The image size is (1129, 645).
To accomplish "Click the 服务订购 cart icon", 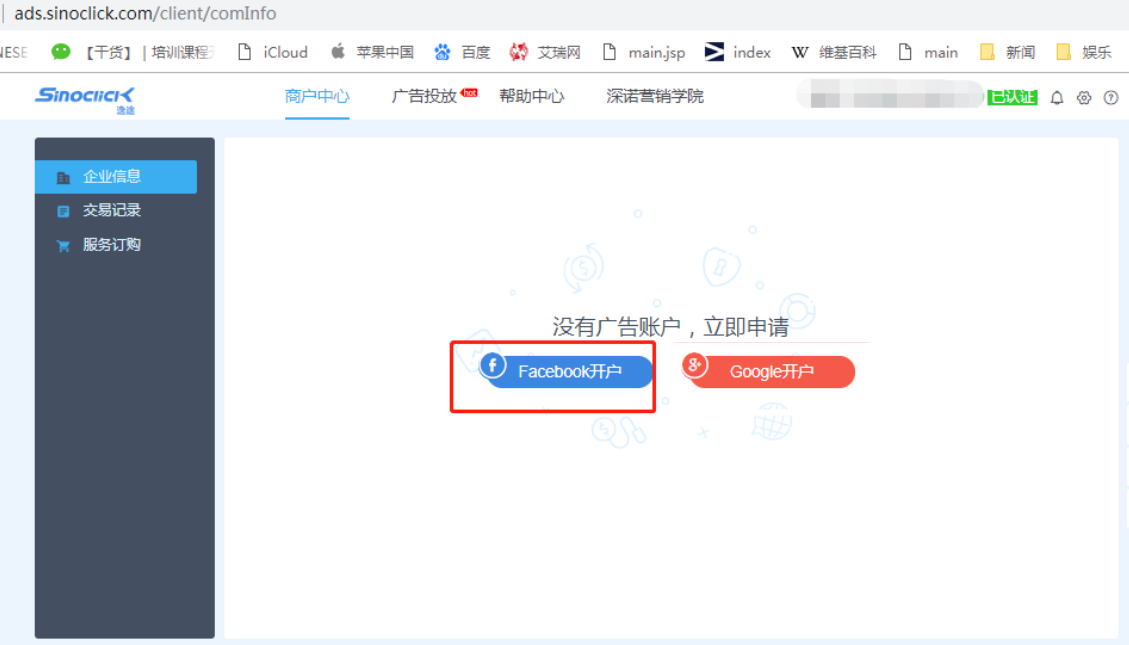I will click(x=63, y=245).
